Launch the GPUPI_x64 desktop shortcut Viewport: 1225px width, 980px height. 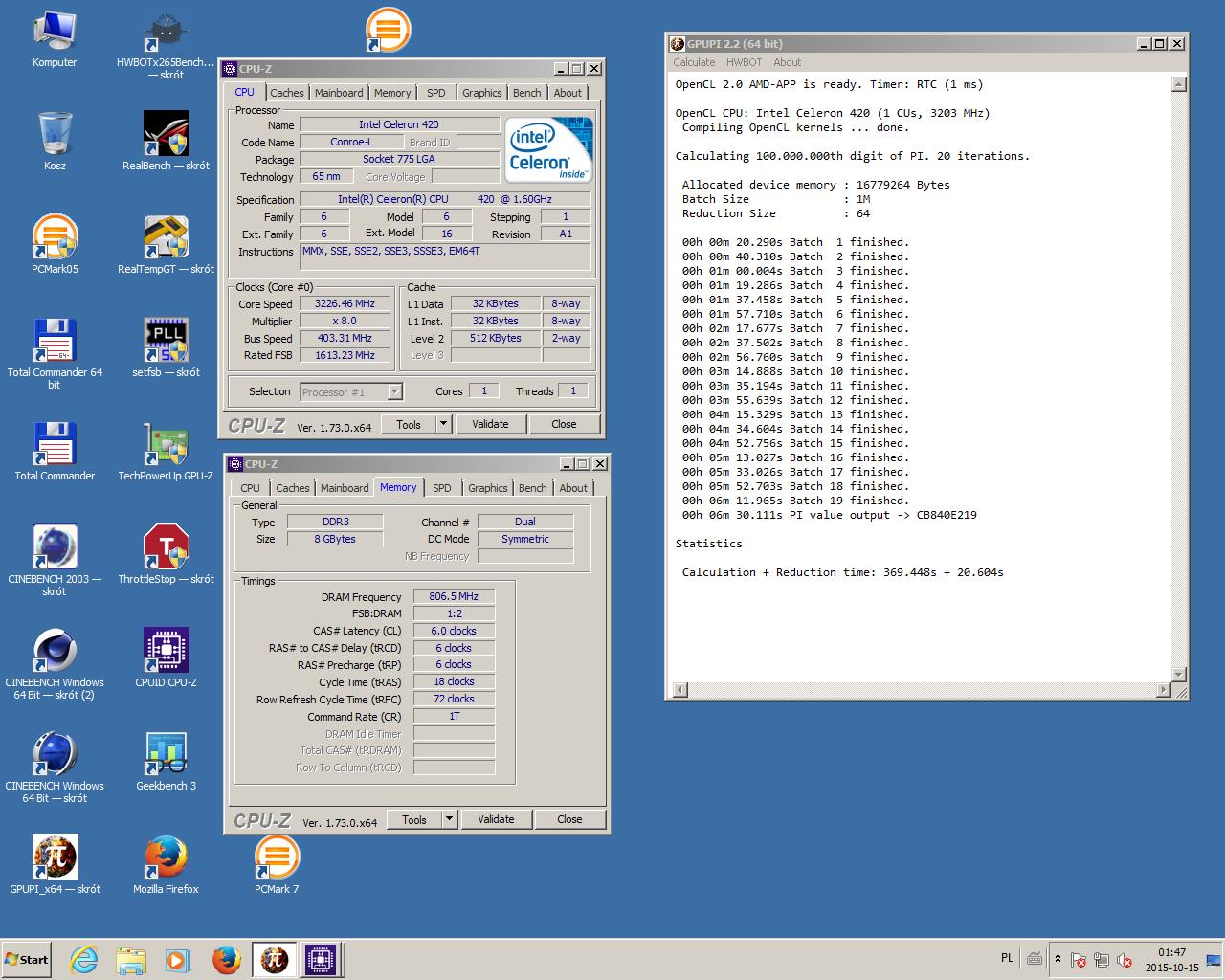coord(55,864)
